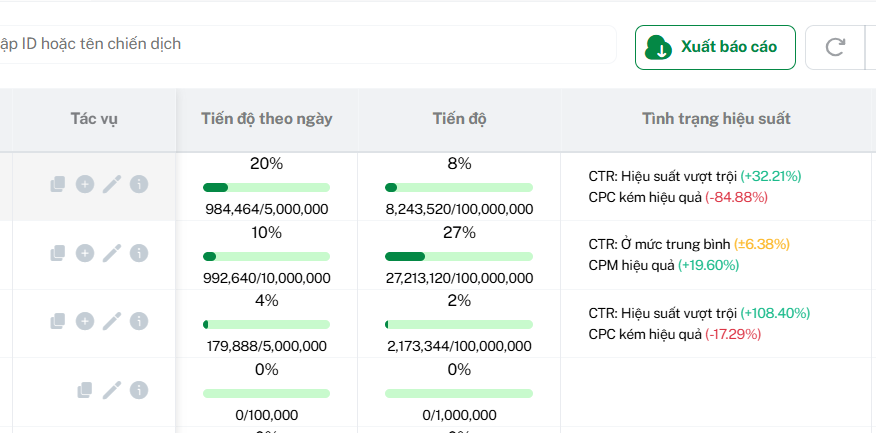Image resolution: width=876 pixels, height=433 pixels.
Task: Open info icon in the 0/100,000 row
Action: click(x=139, y=390)
